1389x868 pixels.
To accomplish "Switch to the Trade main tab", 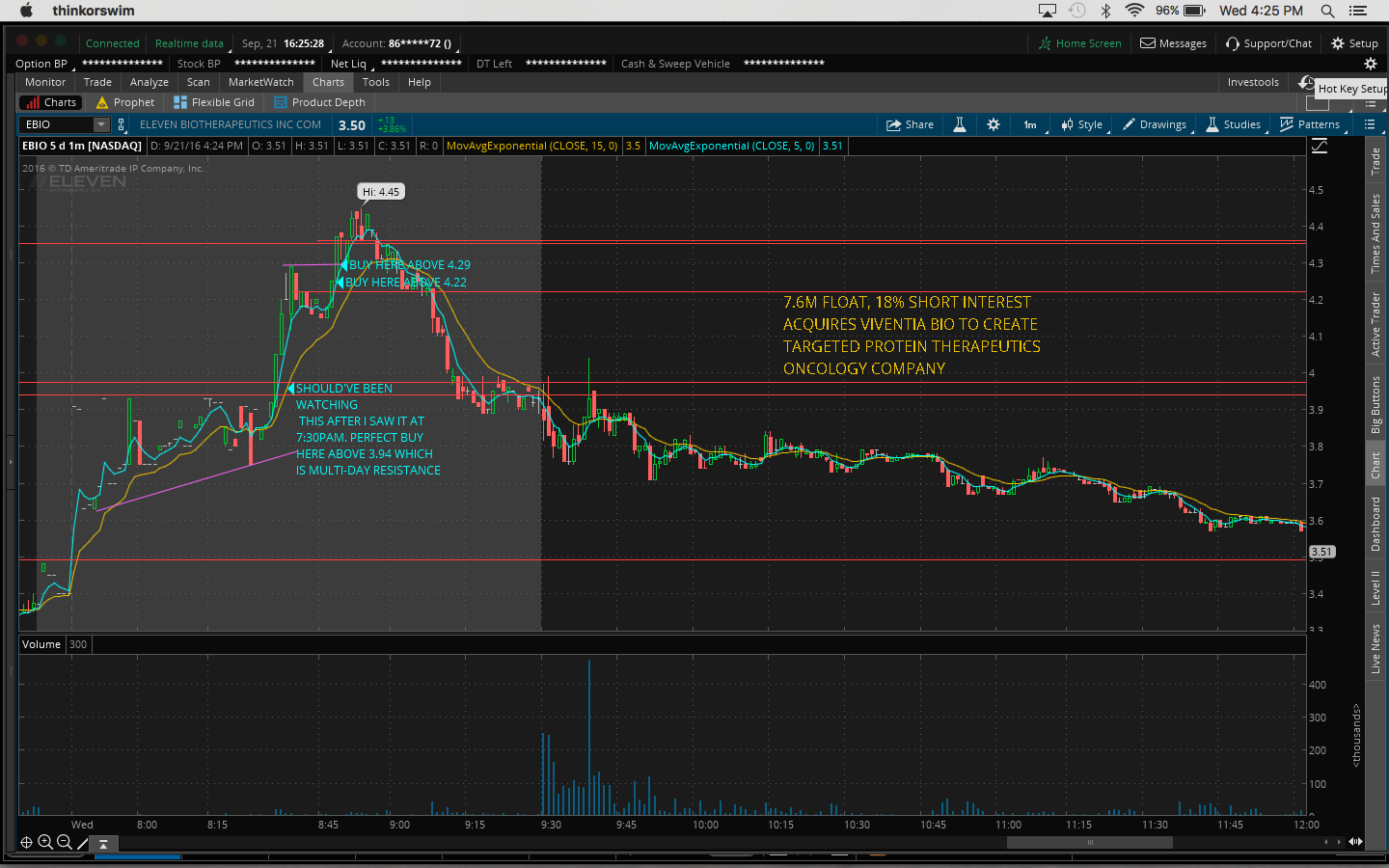I will pos(97,82).
